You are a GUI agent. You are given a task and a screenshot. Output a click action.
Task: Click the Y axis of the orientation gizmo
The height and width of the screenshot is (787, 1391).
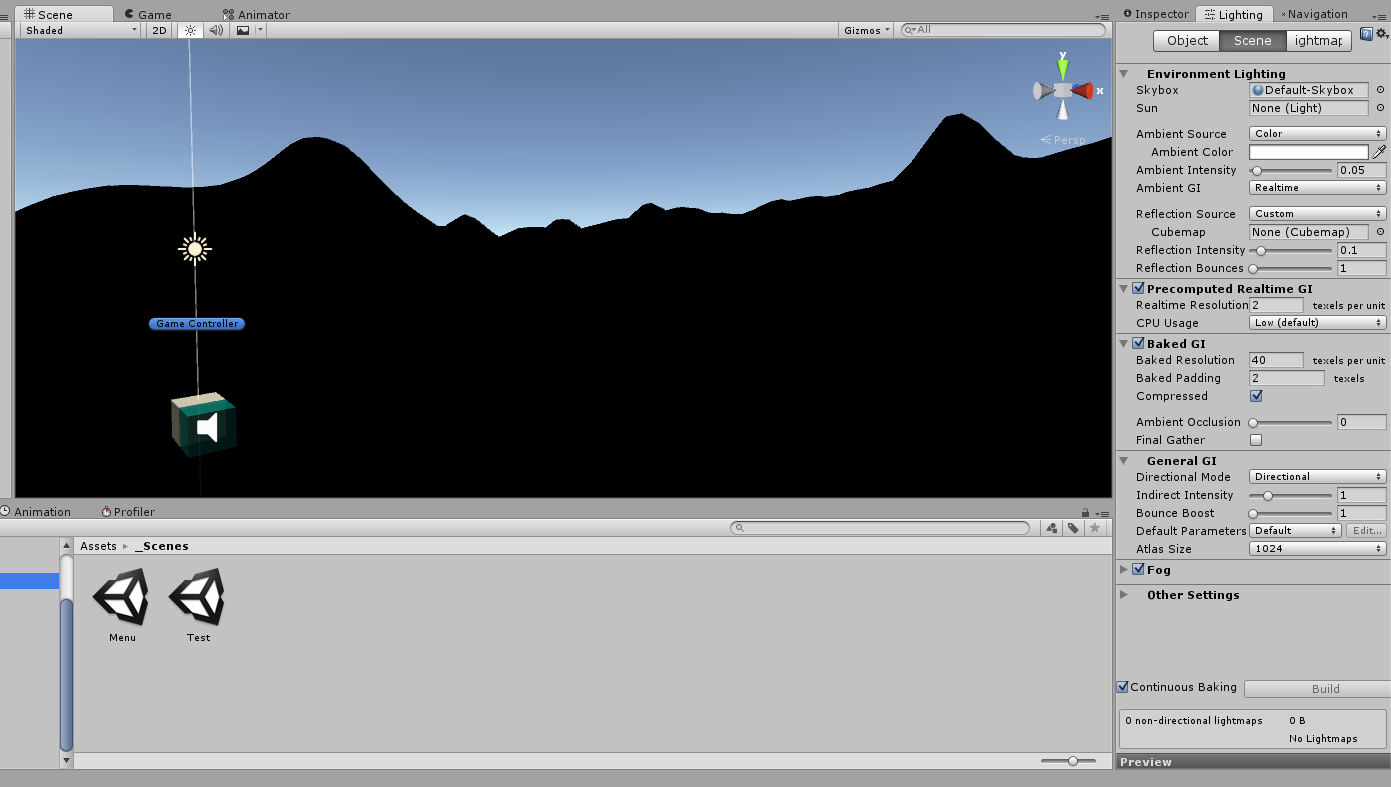tap(1062, 67)
